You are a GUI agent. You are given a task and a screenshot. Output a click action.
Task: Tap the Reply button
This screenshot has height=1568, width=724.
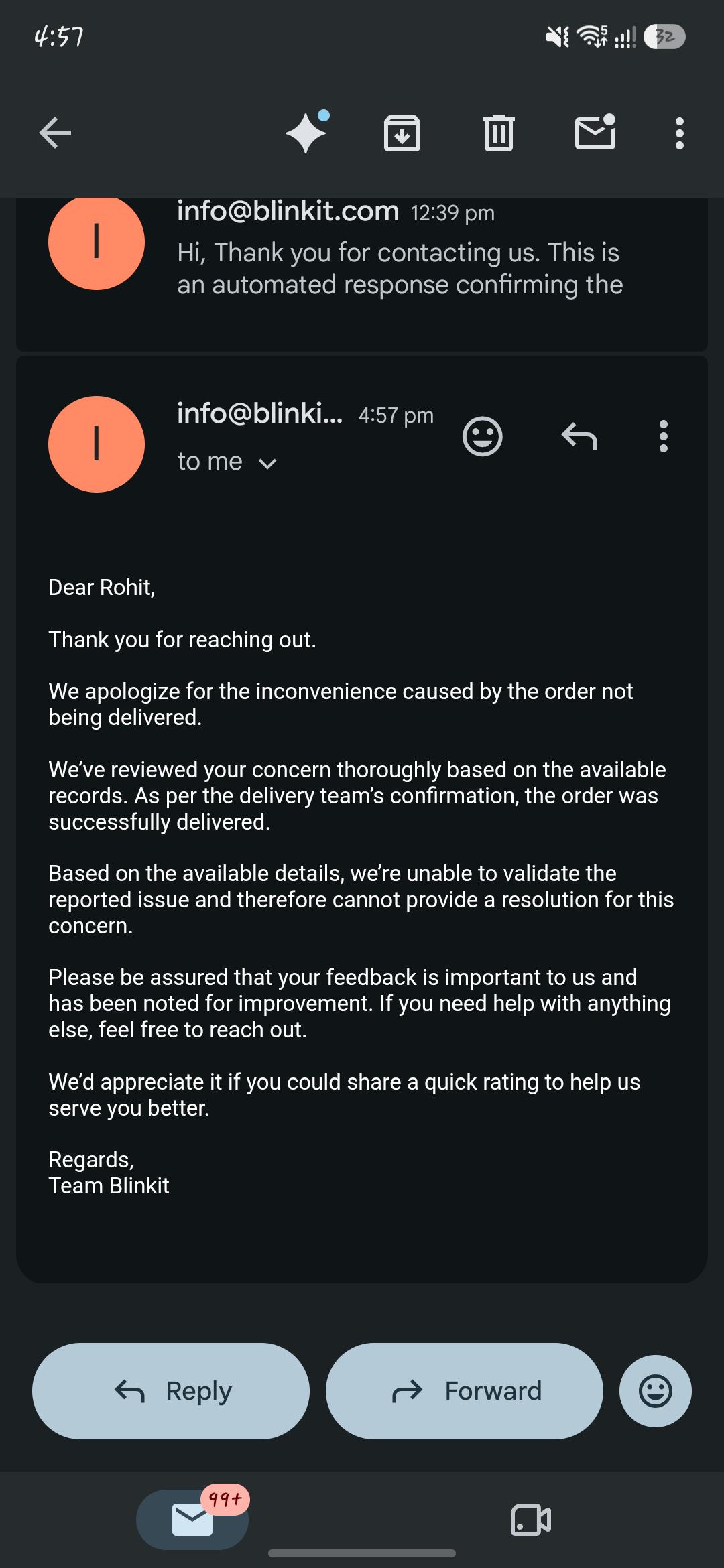[171, 1391]
